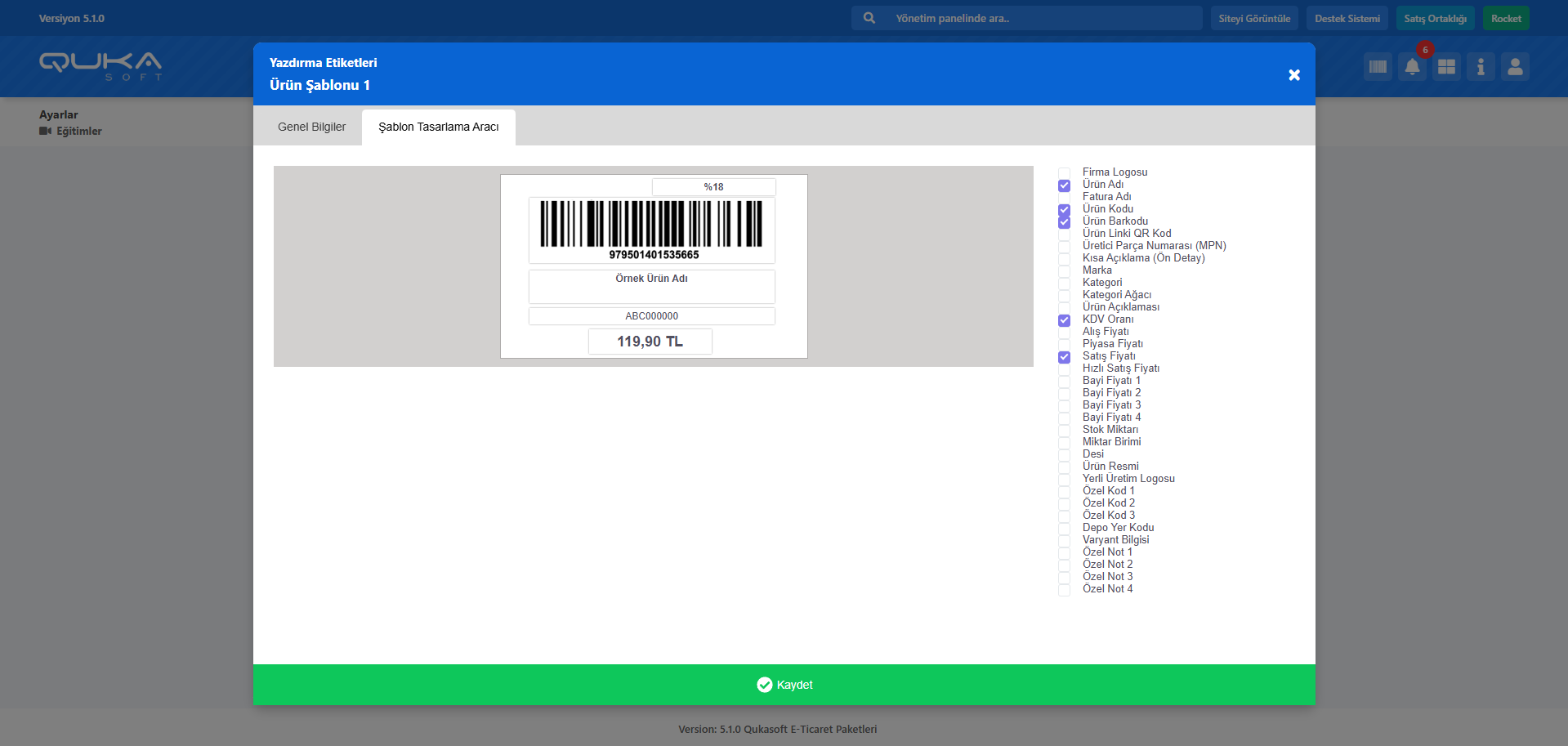Uncheck the KDV Oranı checkbox
1568x746 pixels.
[1064, 320]
